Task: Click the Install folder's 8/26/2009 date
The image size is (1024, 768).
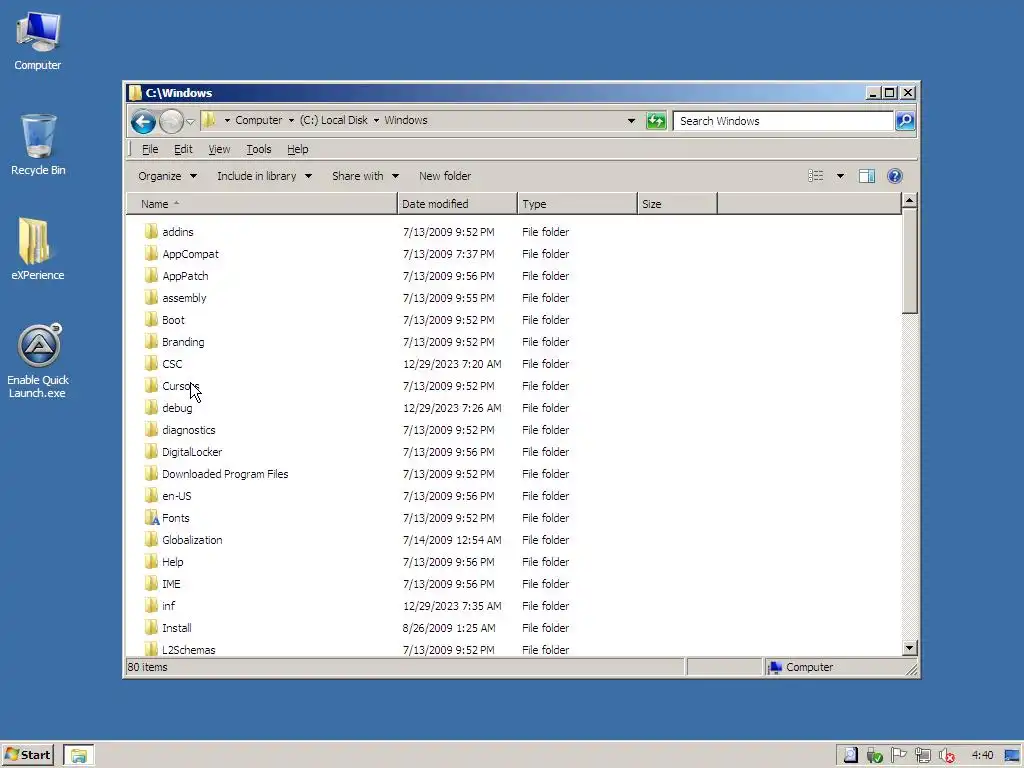Action: point(449,628)
